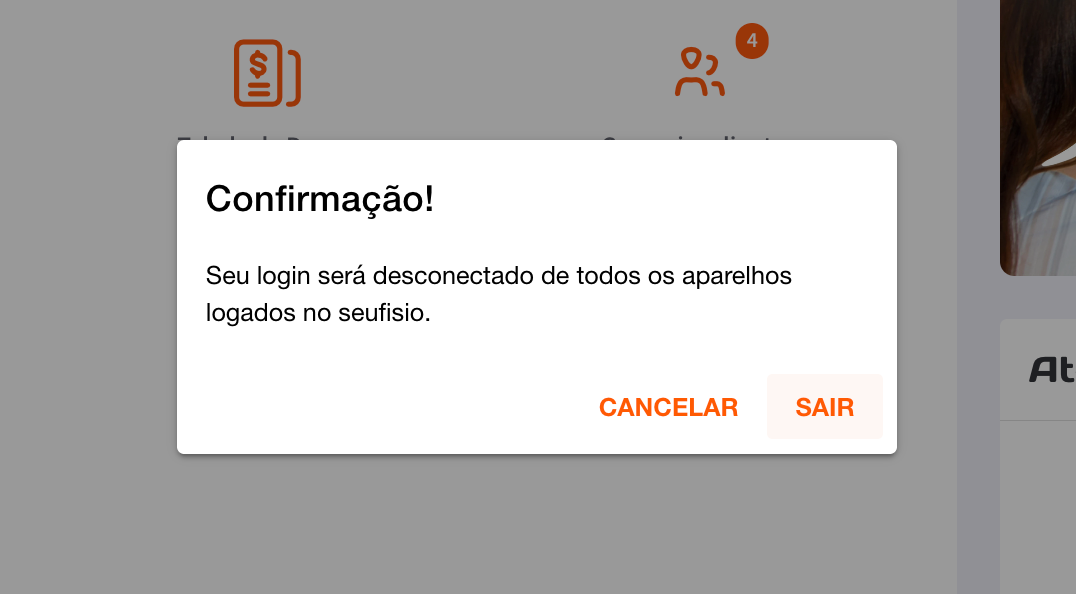The image size is (1076, 594).
Task: Click the "Confirmação!" dialog title
Action: [x=320, y=199]
